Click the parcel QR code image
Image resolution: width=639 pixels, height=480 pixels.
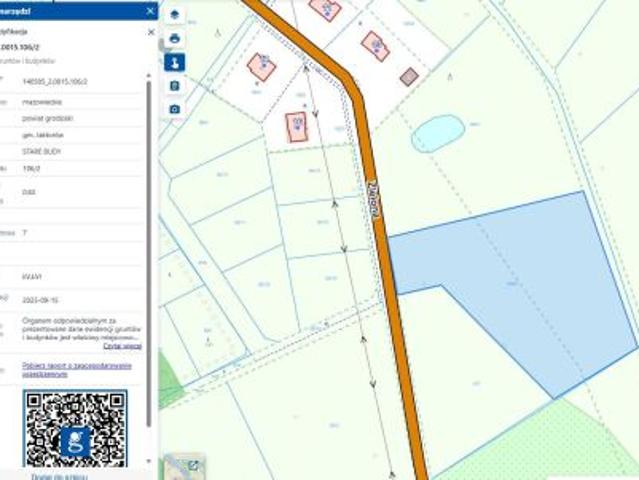pyautogui.click(x=75, y=428)
